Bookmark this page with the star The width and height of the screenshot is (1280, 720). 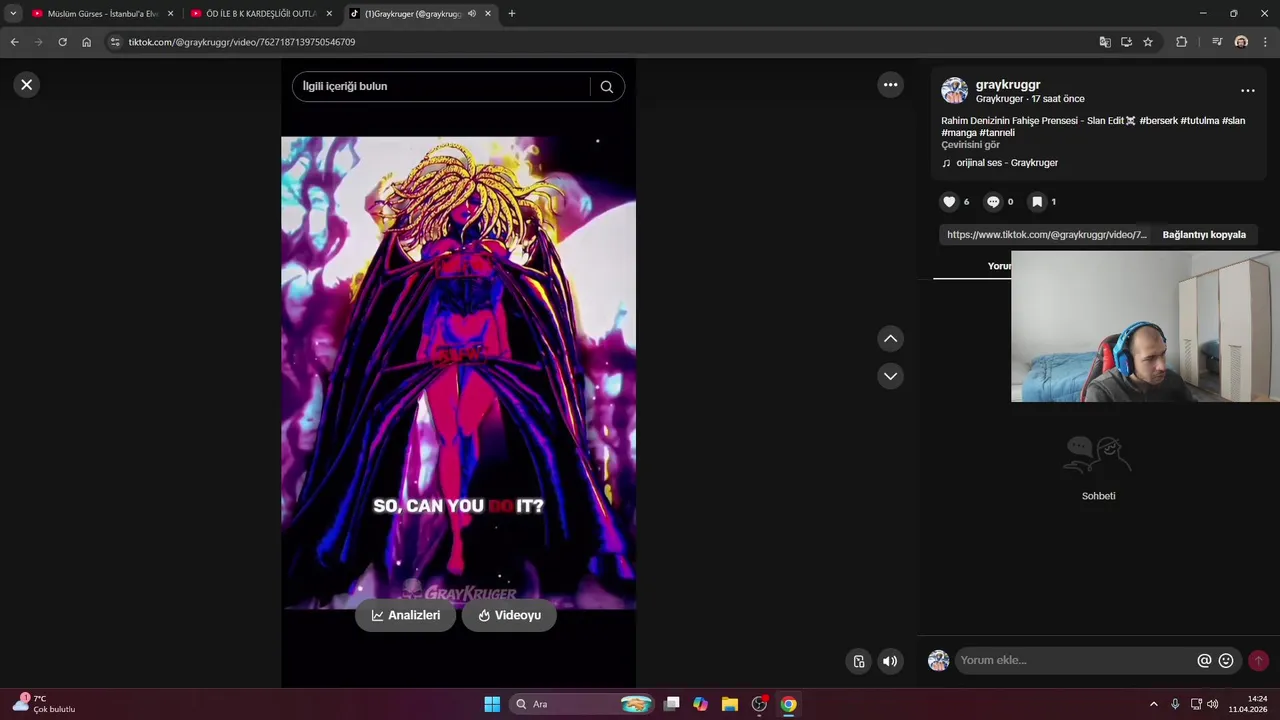tap(1148, 42)
